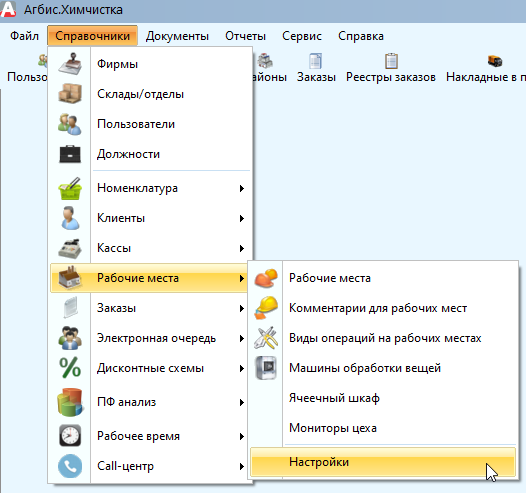
Task: Open the Фирмы directory entry
Action: [x=151, y=64]
